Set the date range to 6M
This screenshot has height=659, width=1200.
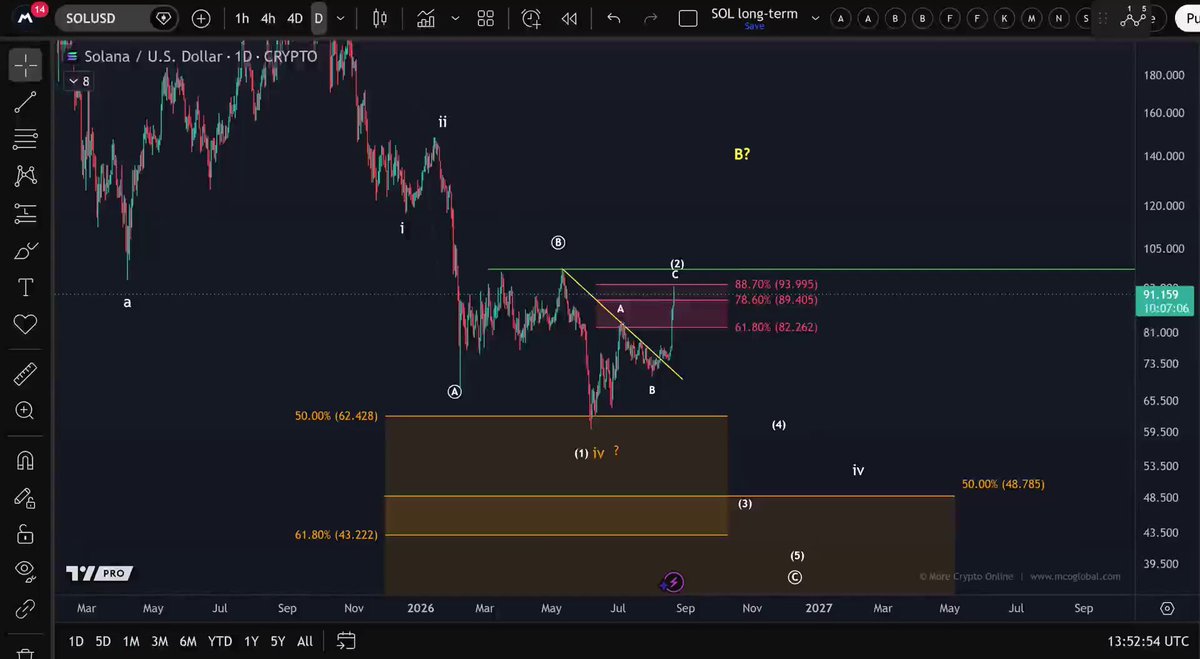click(x=187, y=641)
